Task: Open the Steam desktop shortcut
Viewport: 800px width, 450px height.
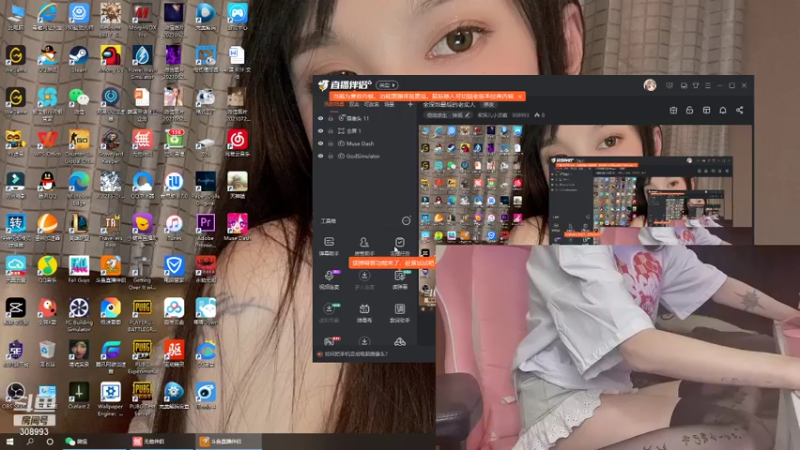Action: click(79, 59)
